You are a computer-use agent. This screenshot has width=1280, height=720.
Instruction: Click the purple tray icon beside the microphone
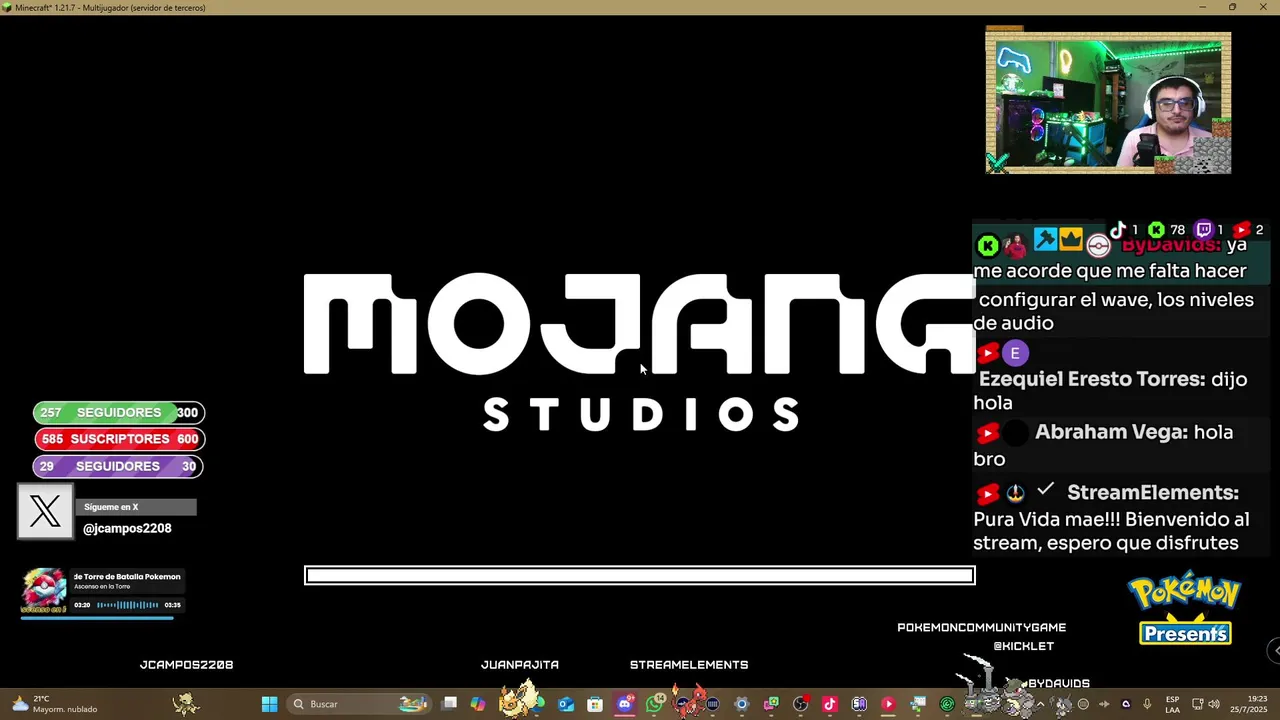(x=1126, y=704)
